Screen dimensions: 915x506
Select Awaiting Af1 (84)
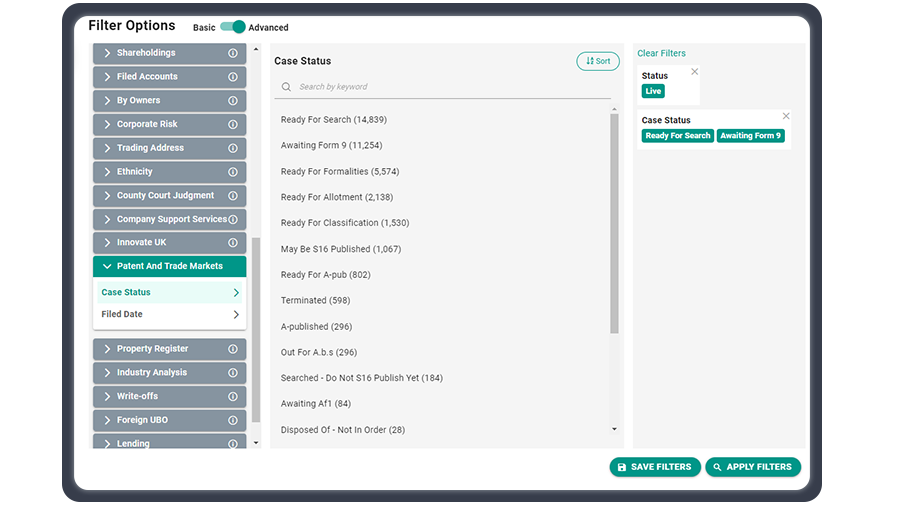pyautogui.click(x=316, y=404)
